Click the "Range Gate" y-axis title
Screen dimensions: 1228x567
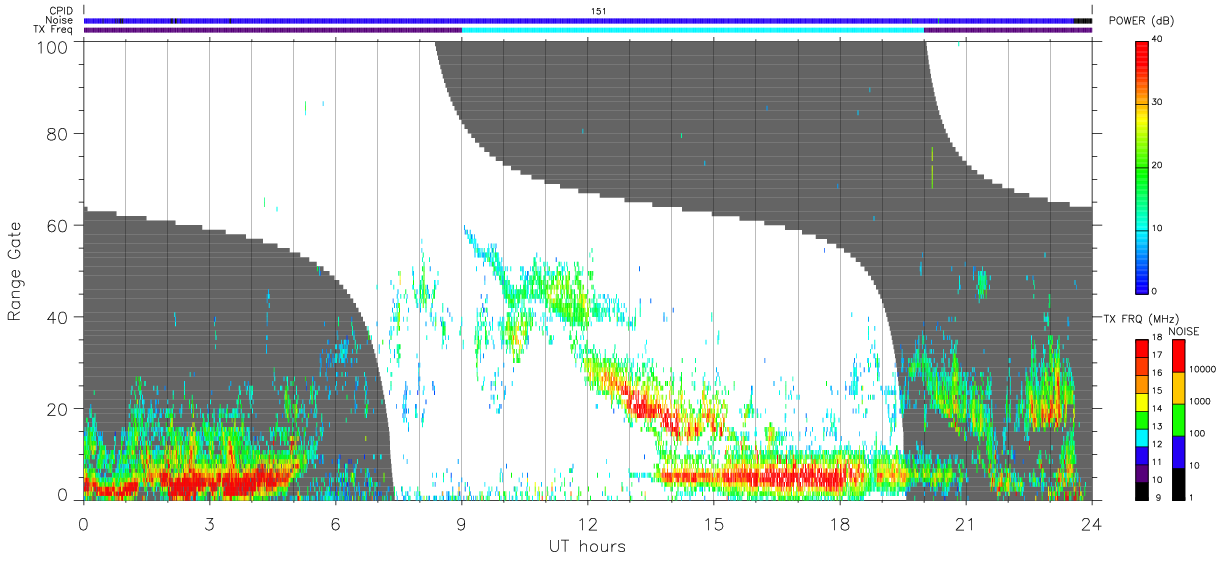click(15, 272)
